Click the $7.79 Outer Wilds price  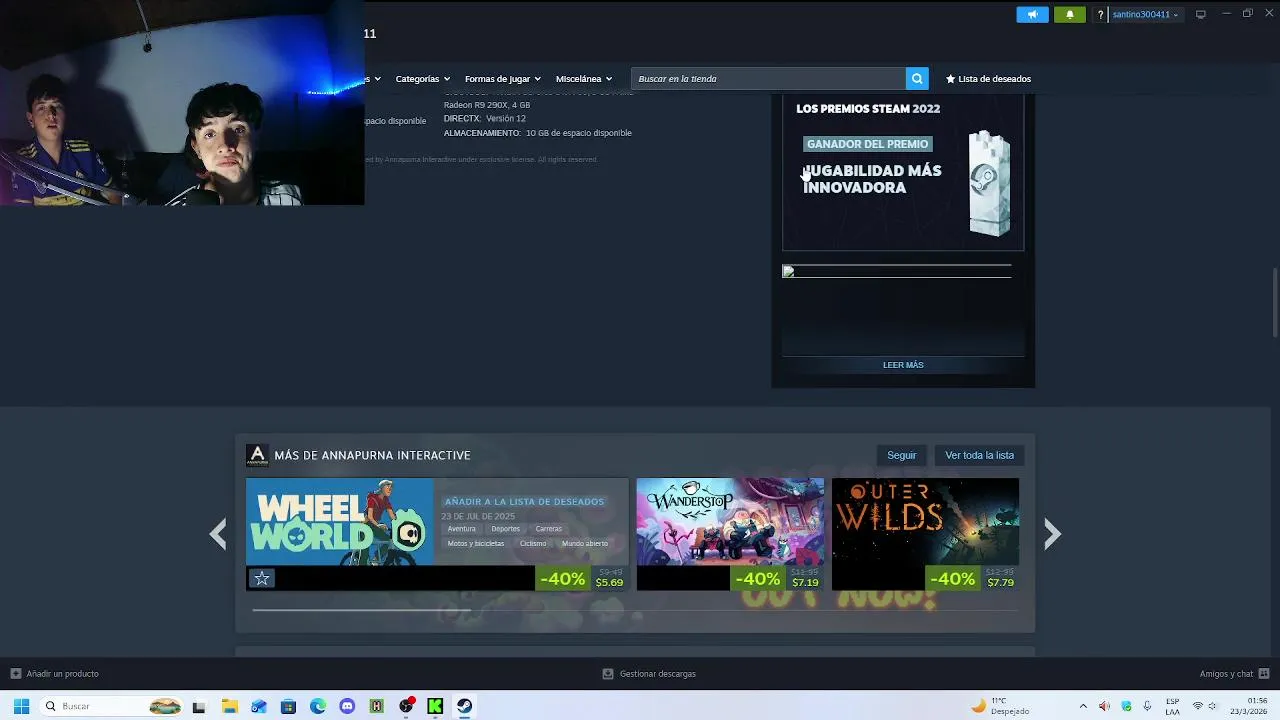click(1000, 583)
